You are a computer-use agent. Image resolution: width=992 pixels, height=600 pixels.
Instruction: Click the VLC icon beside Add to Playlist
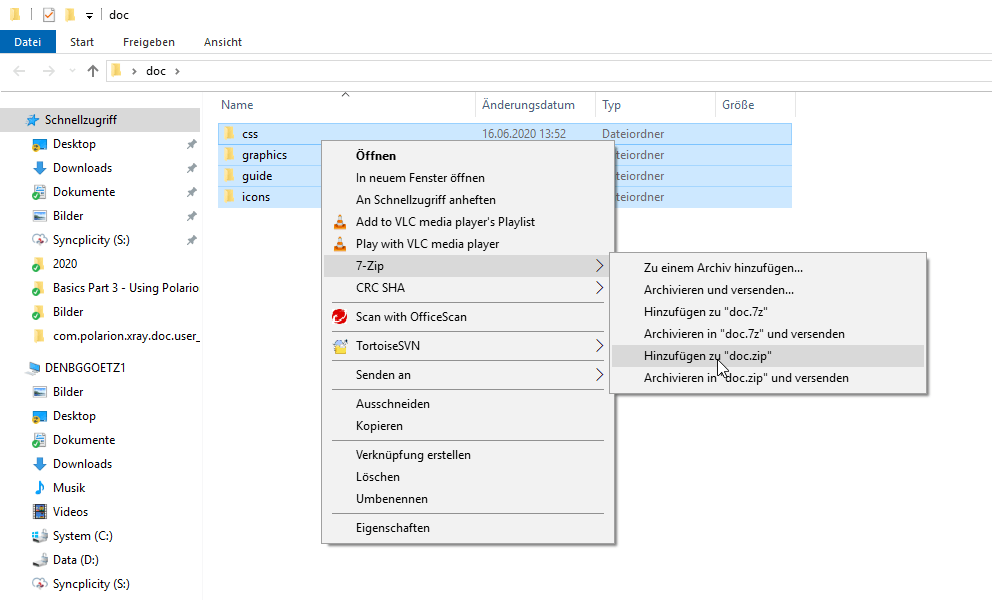tap(340, 222)
